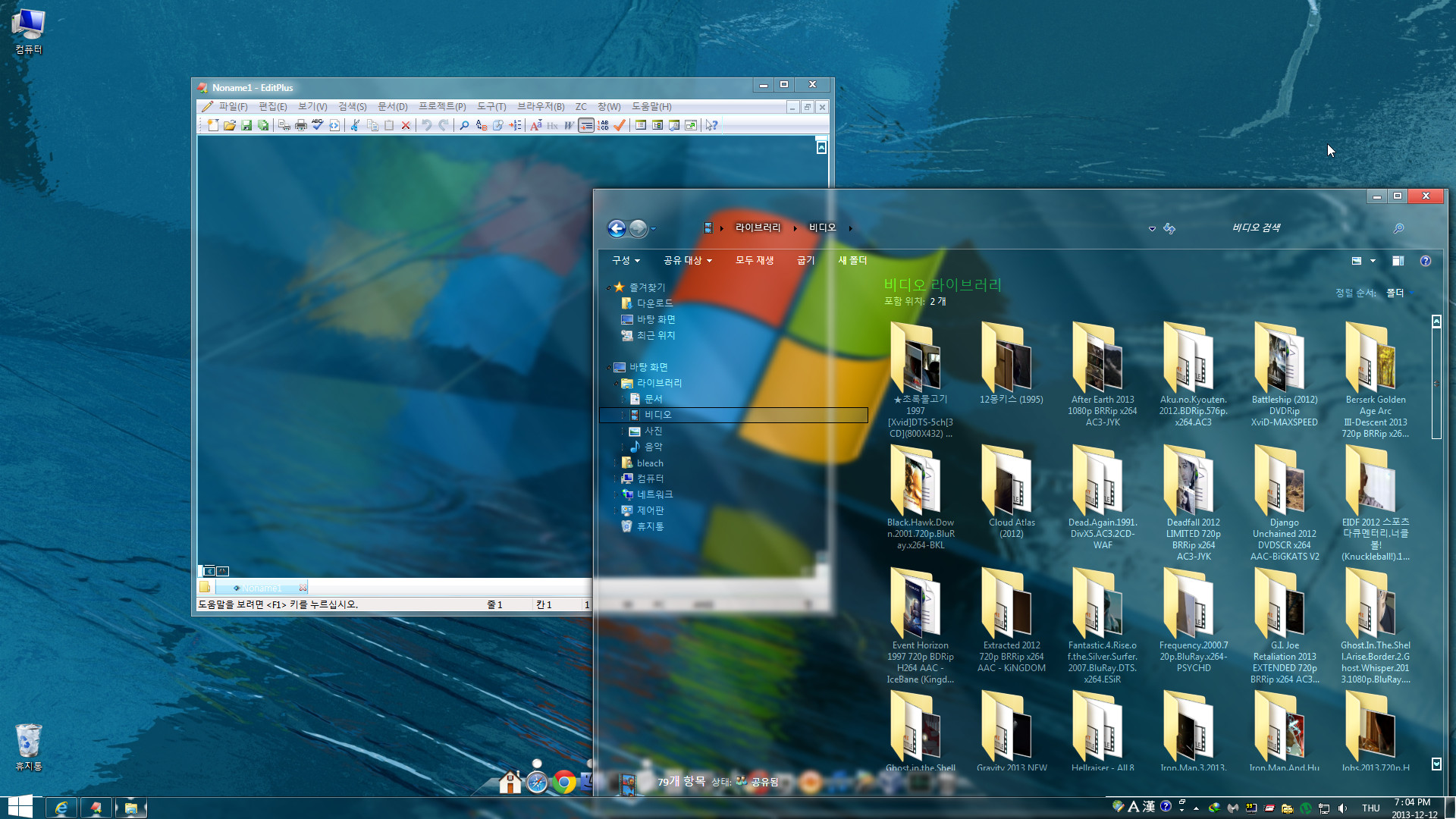Click the Replace icon in EditPlus toolbar

481,125
